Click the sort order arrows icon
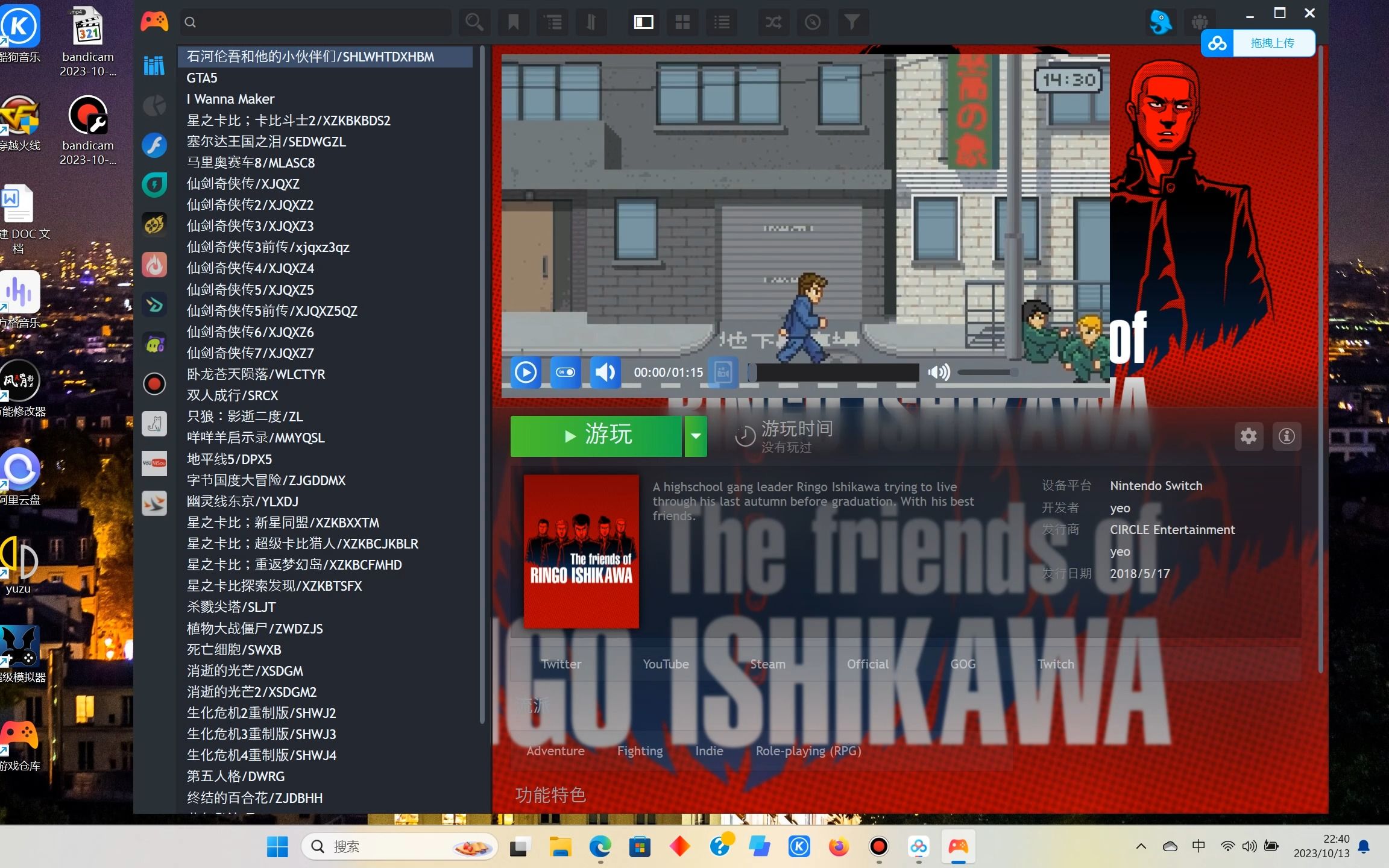Image resolution: width=1389 pixels, height=868 pixels. click(x=591, y=23)
